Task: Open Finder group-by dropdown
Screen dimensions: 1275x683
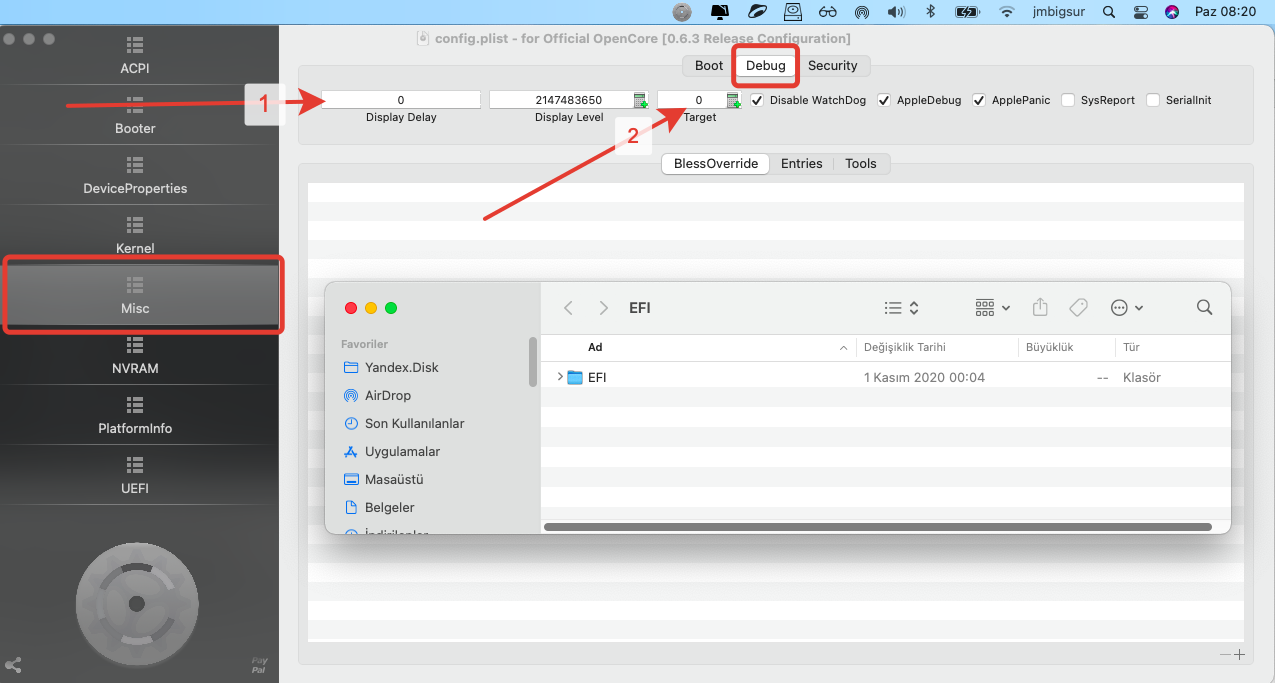Action: [x=993, y=308]
